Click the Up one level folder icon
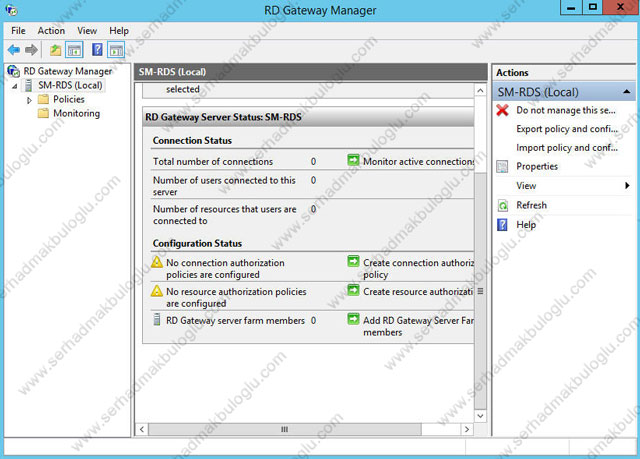The image size is (640, 459). [55, 50]
